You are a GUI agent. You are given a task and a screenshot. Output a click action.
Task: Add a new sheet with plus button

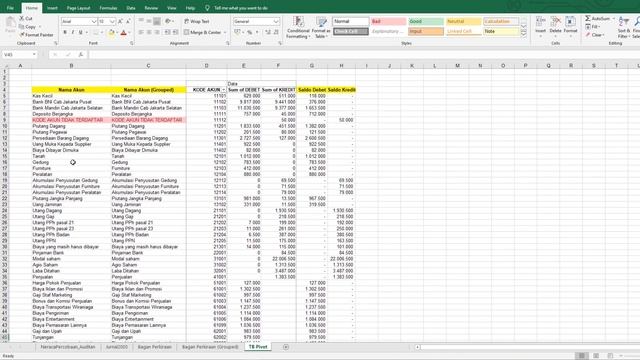[286, 347]
